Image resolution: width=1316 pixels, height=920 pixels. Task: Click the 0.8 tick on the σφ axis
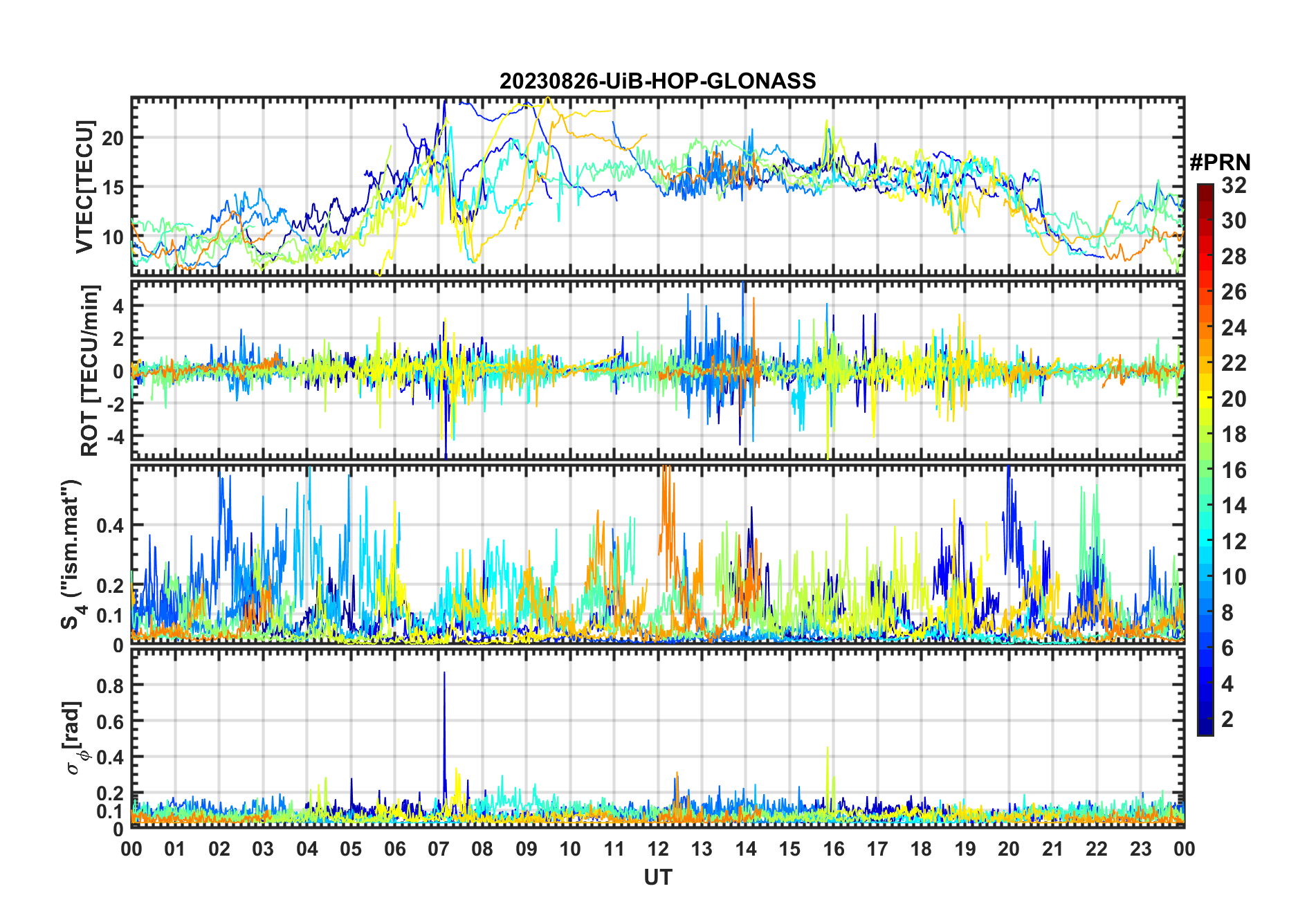pyautogui.click(x=110, y=686)
